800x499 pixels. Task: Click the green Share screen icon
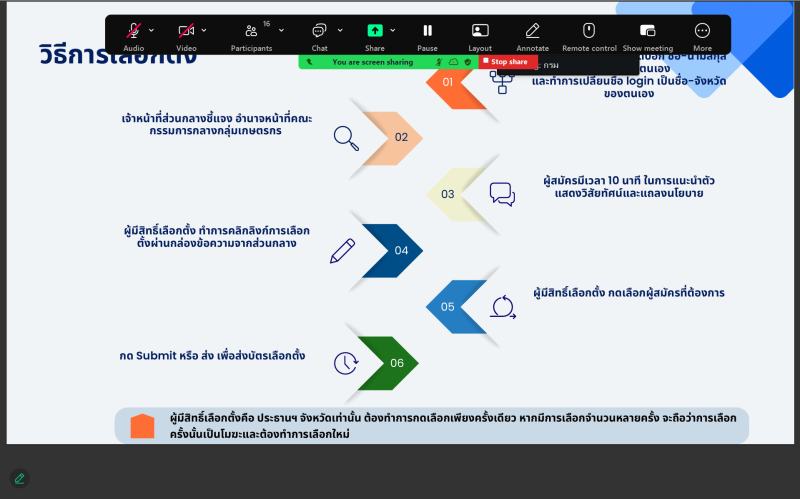pos(375,31)
